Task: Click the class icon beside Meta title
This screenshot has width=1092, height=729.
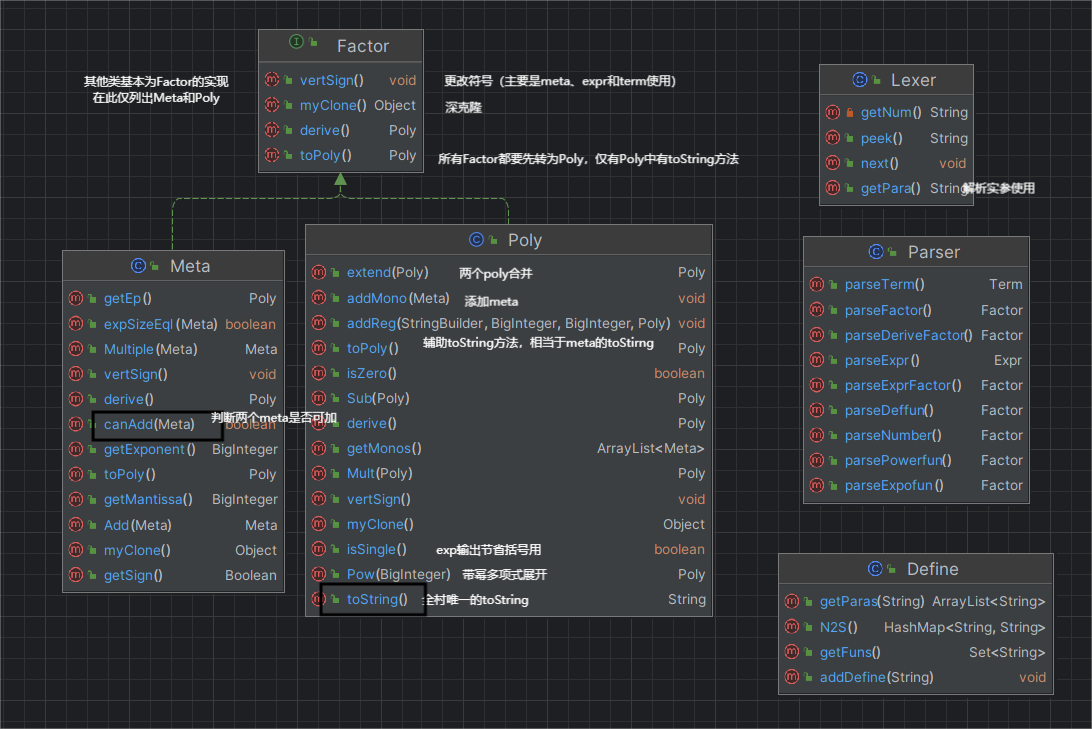Action: pos(139,266)
